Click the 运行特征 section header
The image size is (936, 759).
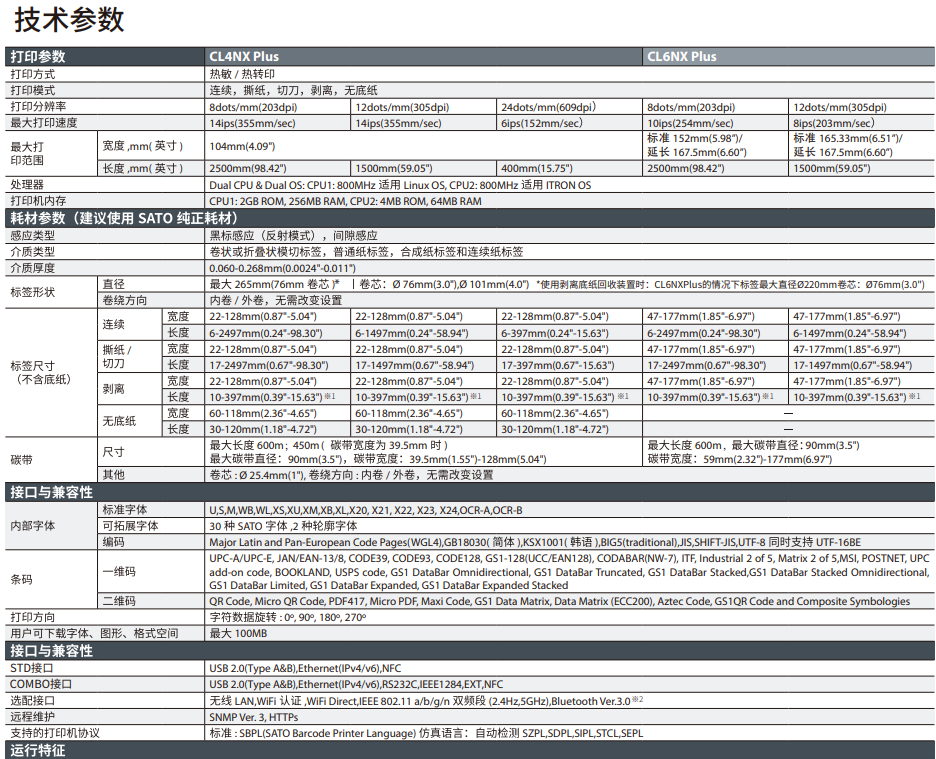coord(38,750)
